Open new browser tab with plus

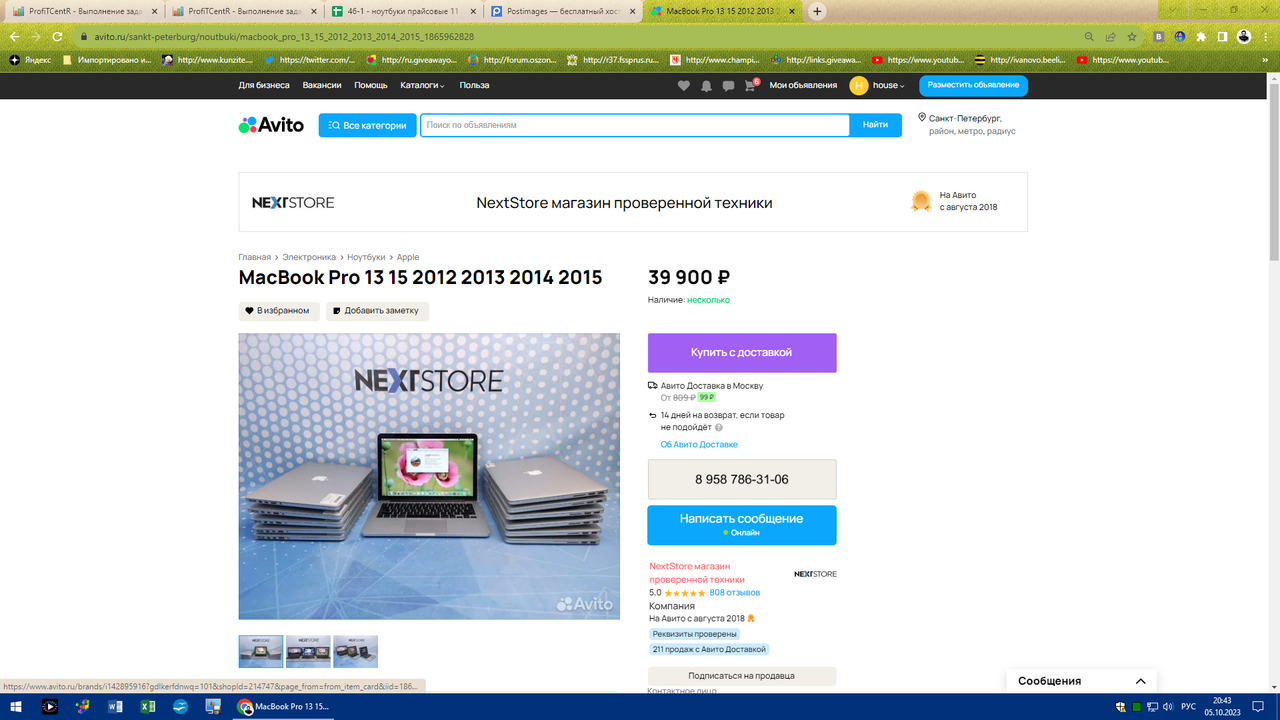[x=817, y=11]
